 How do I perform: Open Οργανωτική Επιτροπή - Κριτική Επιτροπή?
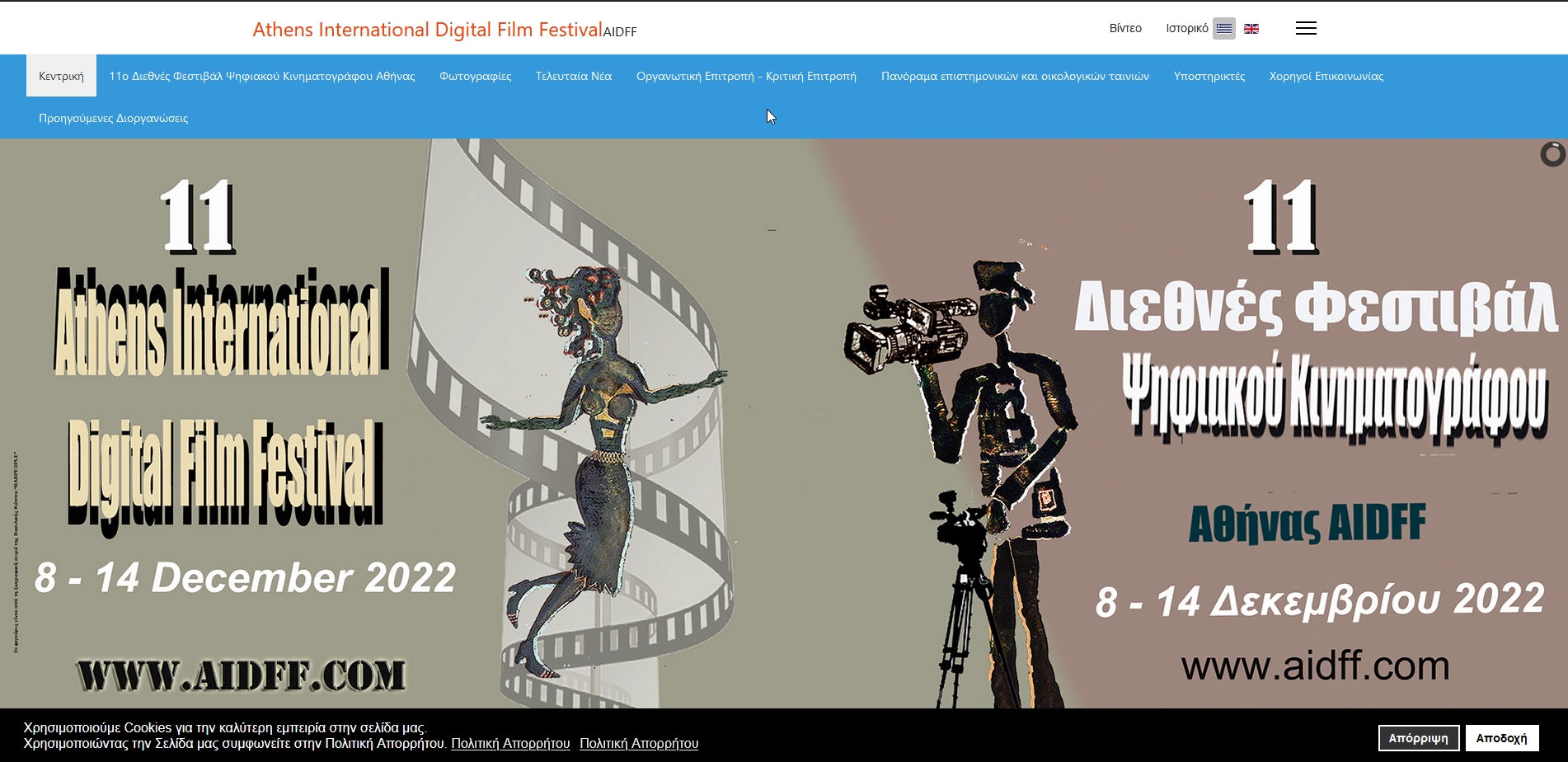coord(746,76)
